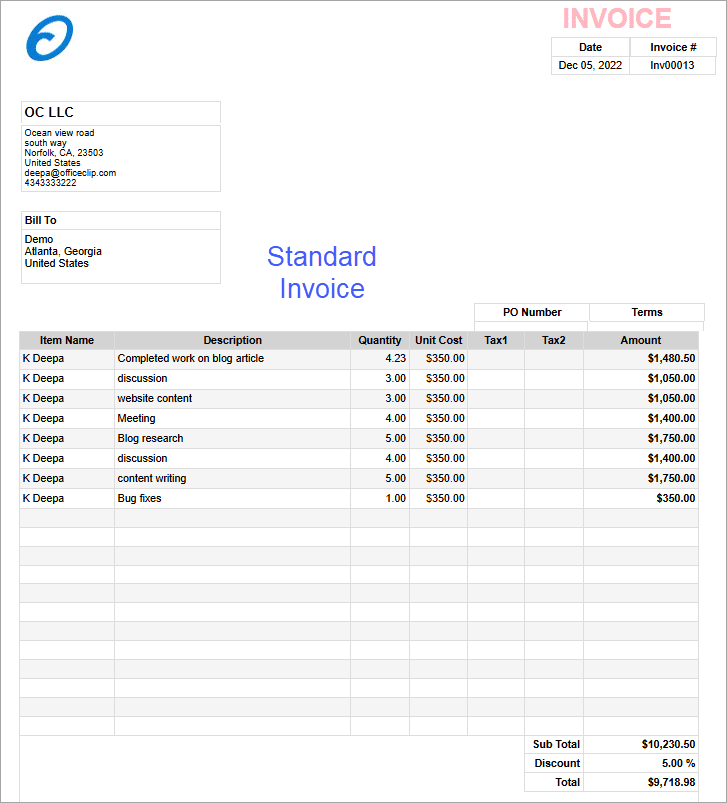
Task: Click the Amount column header
Action: (640, 340)
